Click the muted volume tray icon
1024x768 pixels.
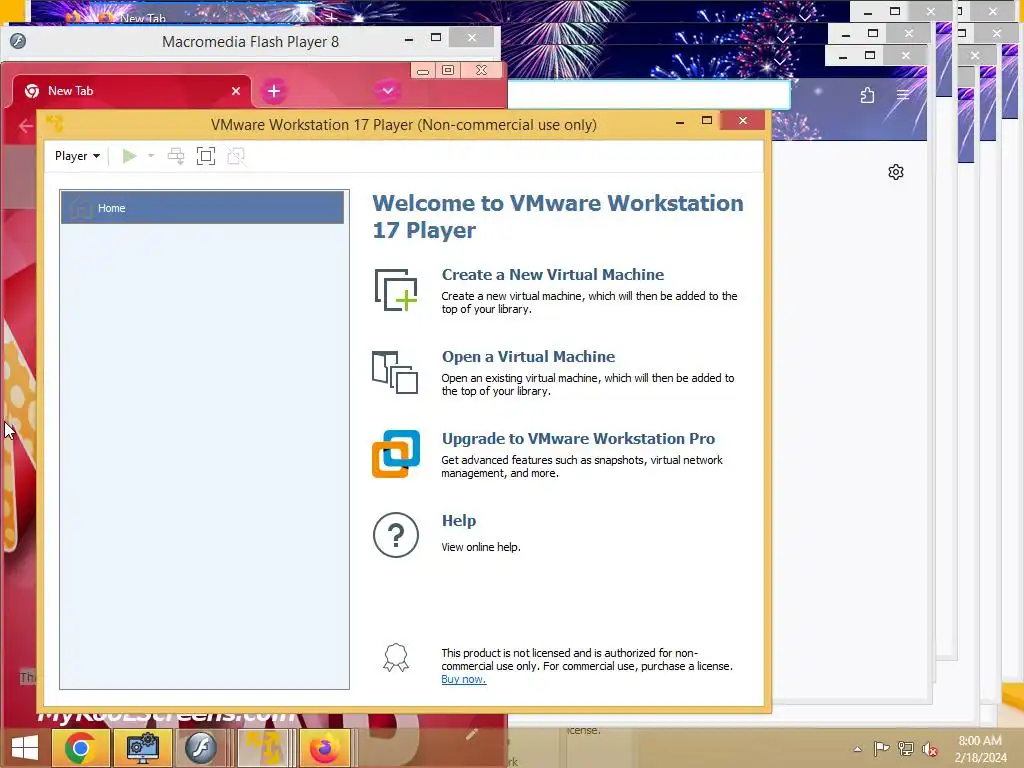[x=929, y=749]
